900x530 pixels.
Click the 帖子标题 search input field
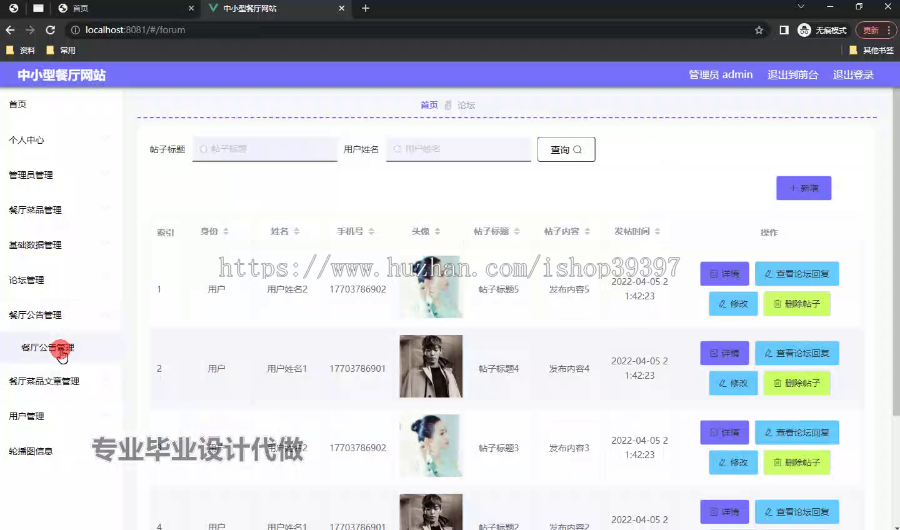265,149
